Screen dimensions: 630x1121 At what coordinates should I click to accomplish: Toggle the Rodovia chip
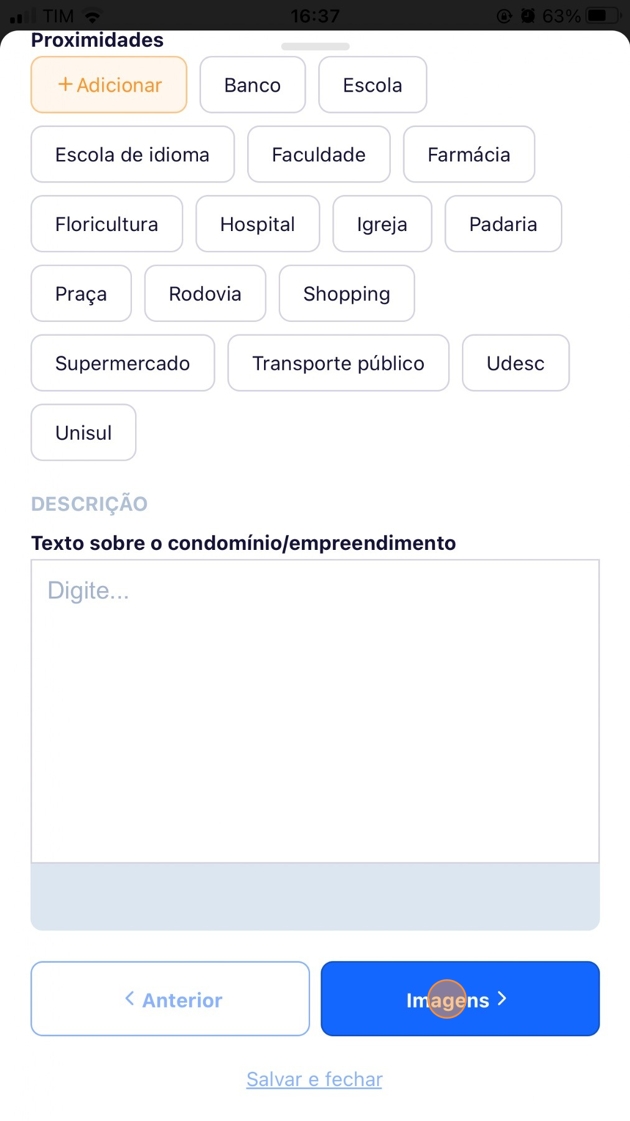(205, 294)
